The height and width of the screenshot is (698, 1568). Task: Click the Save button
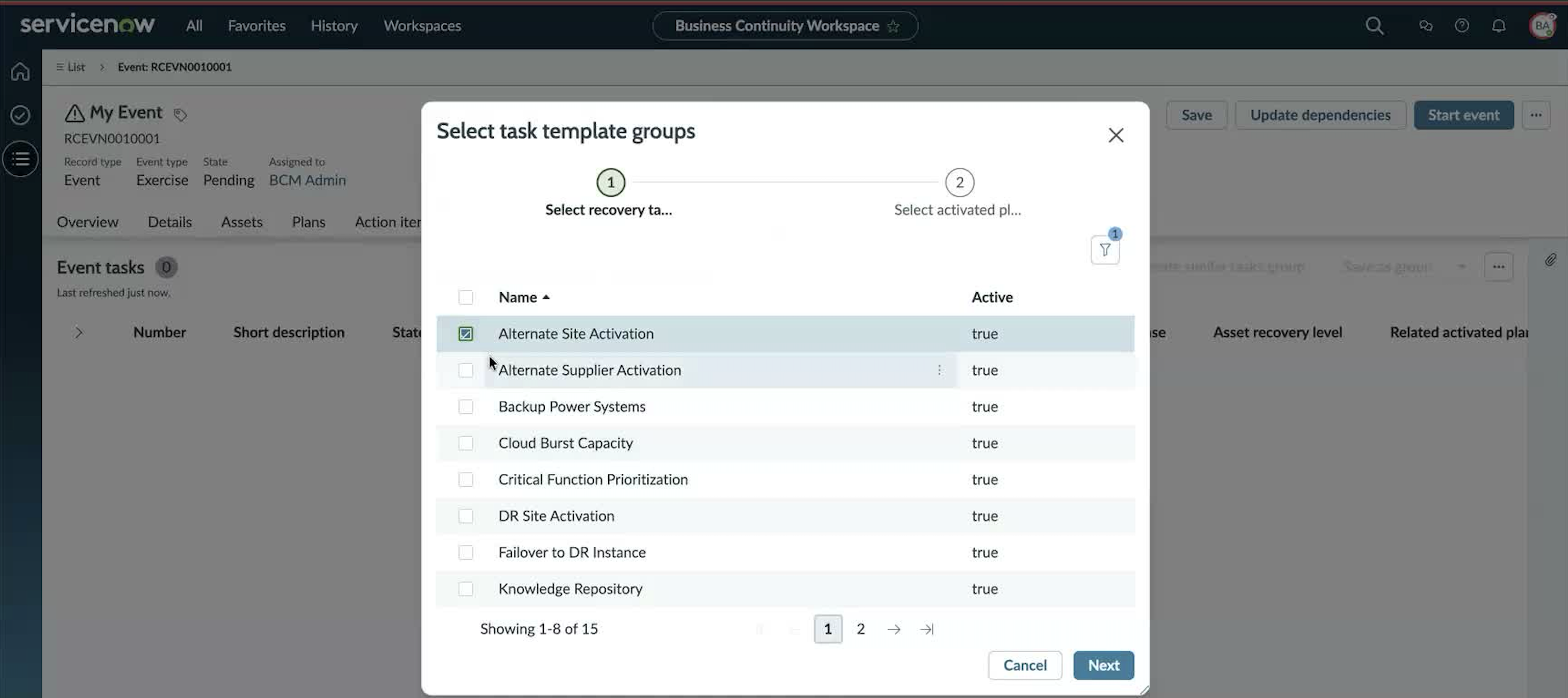pos(1196,115)
